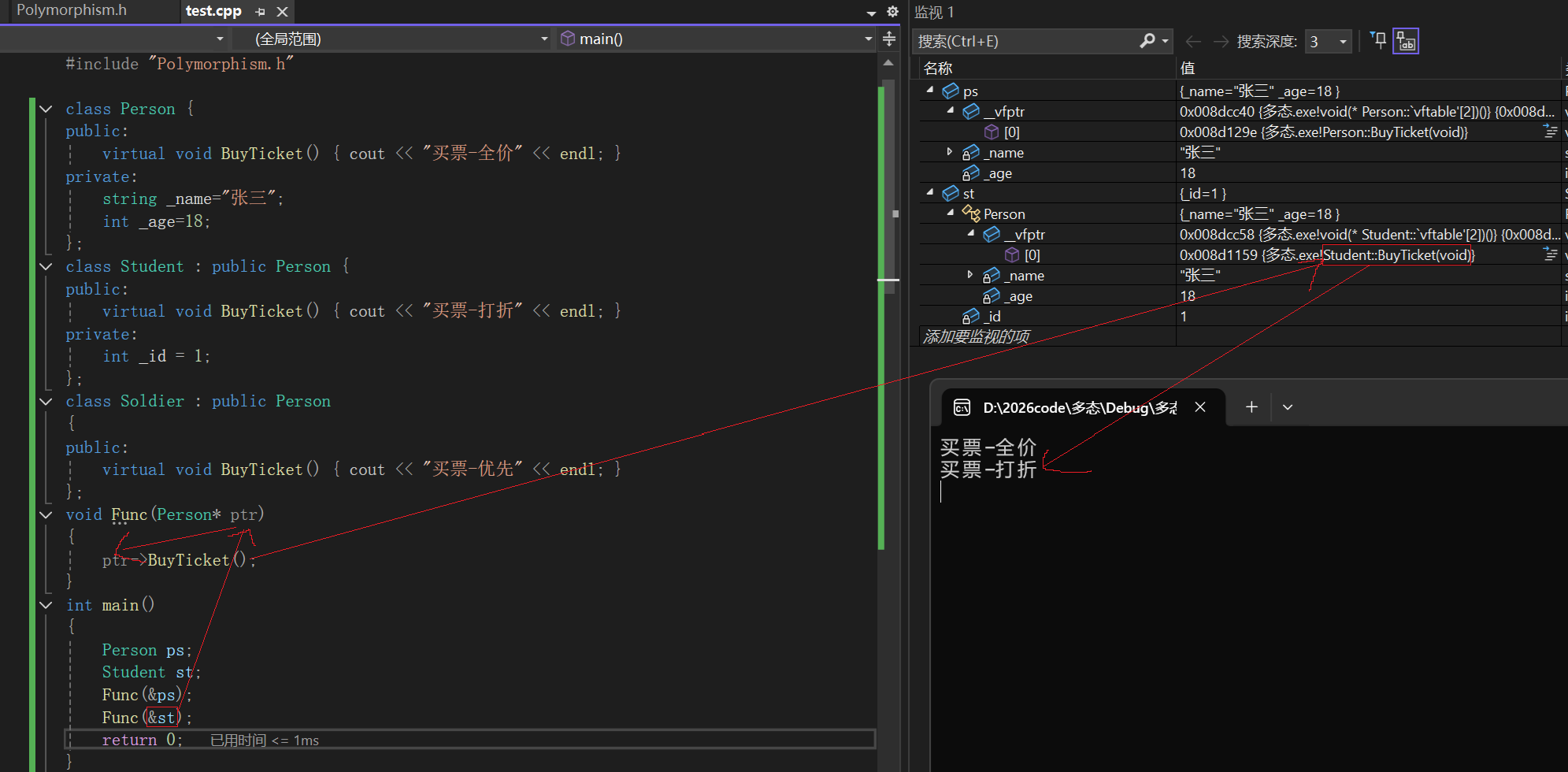
Task: Go to next watch search result
Action: pos(1221,41)
